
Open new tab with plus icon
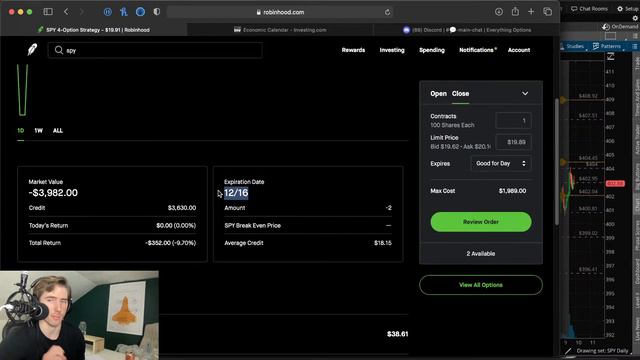tap(531, 12)
